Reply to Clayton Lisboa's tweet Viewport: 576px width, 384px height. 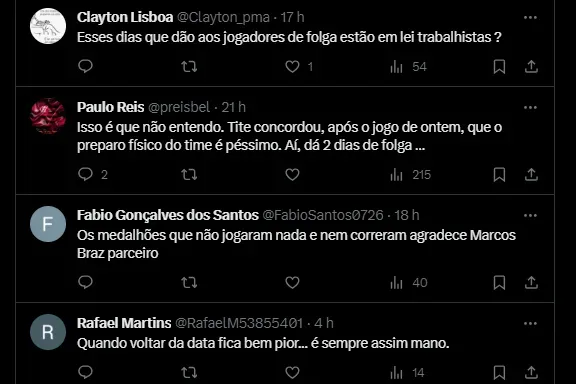click(85, 67)
